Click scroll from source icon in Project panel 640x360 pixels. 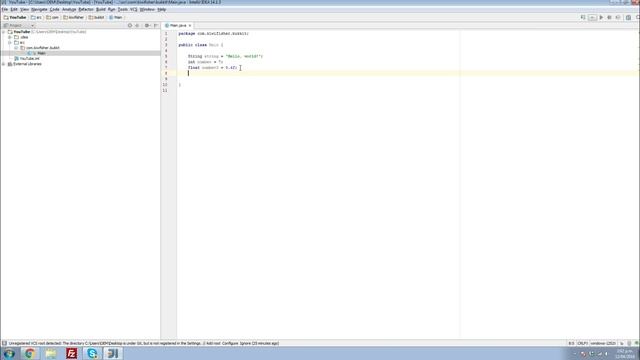tap(130, 25)
